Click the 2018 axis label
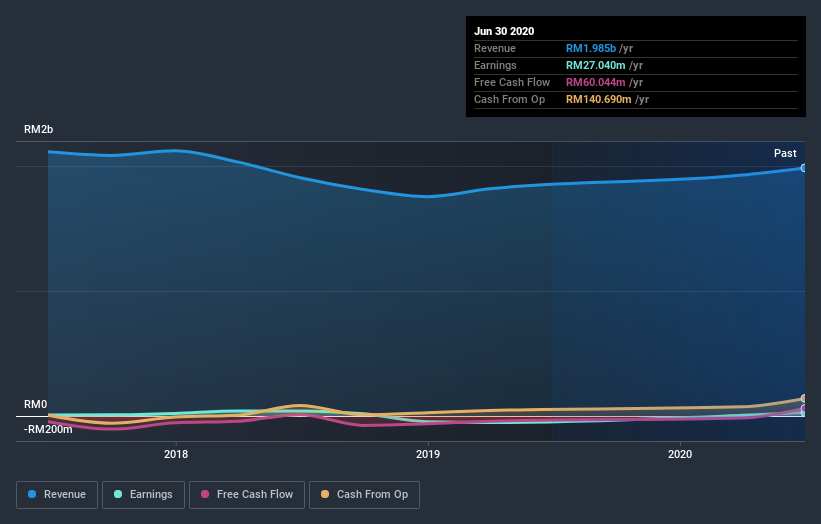This screenshot has width=821, height=524. (x=176, y=454)
